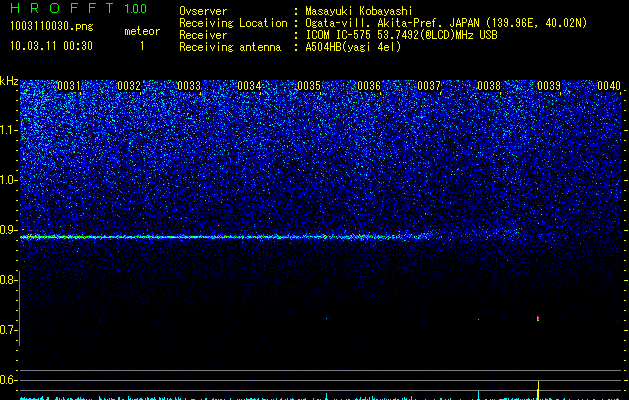
Task: Click the 0.6 frequency axis label
Action: click(x=8, y=380)
